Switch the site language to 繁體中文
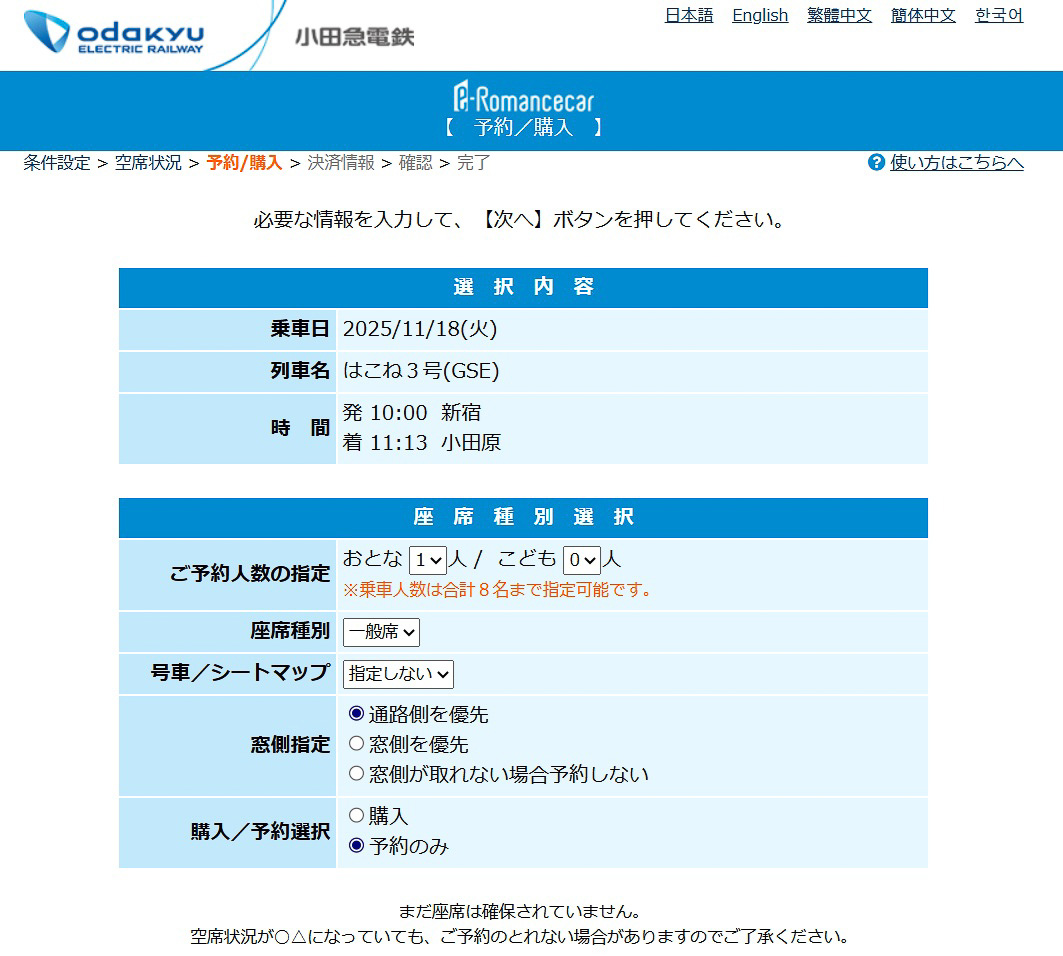Viewport: 1063px width, 956px height. pyautogui.click(x=839, y=15)
